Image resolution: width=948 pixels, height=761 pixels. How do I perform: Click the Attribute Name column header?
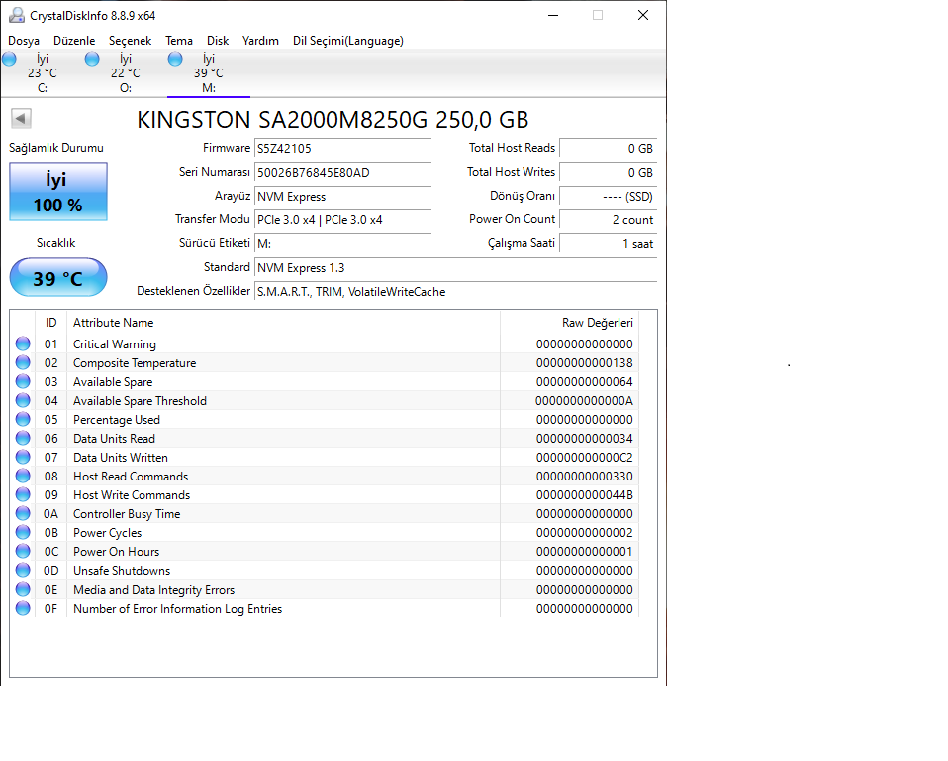tap(284, 323)
